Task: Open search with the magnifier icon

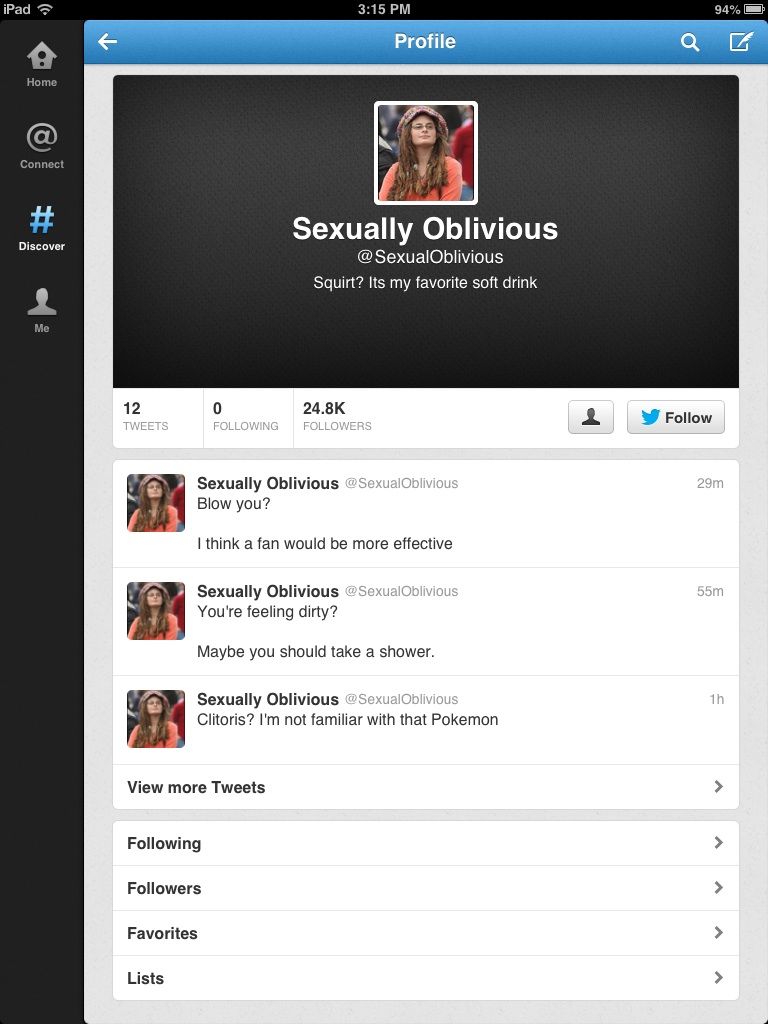Action: click(690, 42)
